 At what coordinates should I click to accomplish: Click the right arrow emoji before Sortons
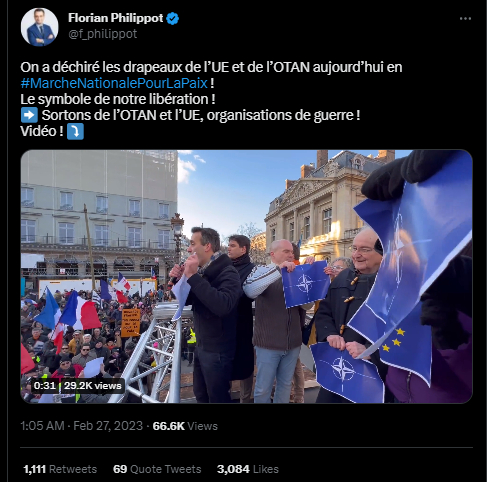click(x=29, y=115)
